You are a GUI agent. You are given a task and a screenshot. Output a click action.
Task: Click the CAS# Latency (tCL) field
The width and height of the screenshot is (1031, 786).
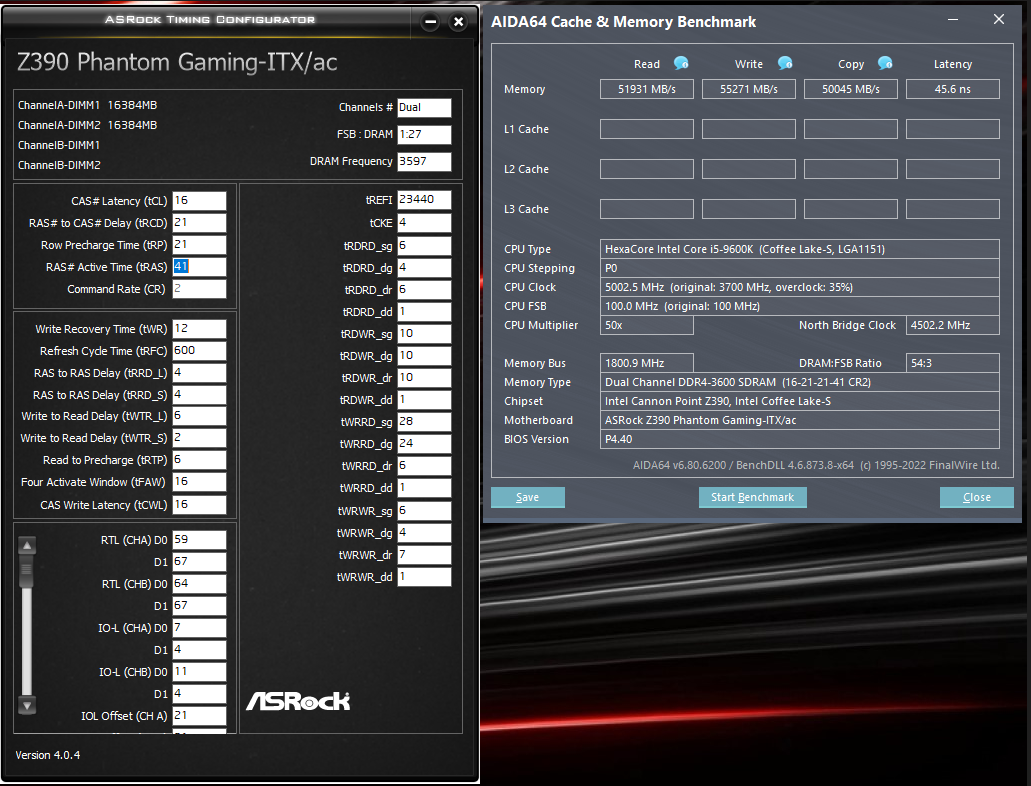199,201
